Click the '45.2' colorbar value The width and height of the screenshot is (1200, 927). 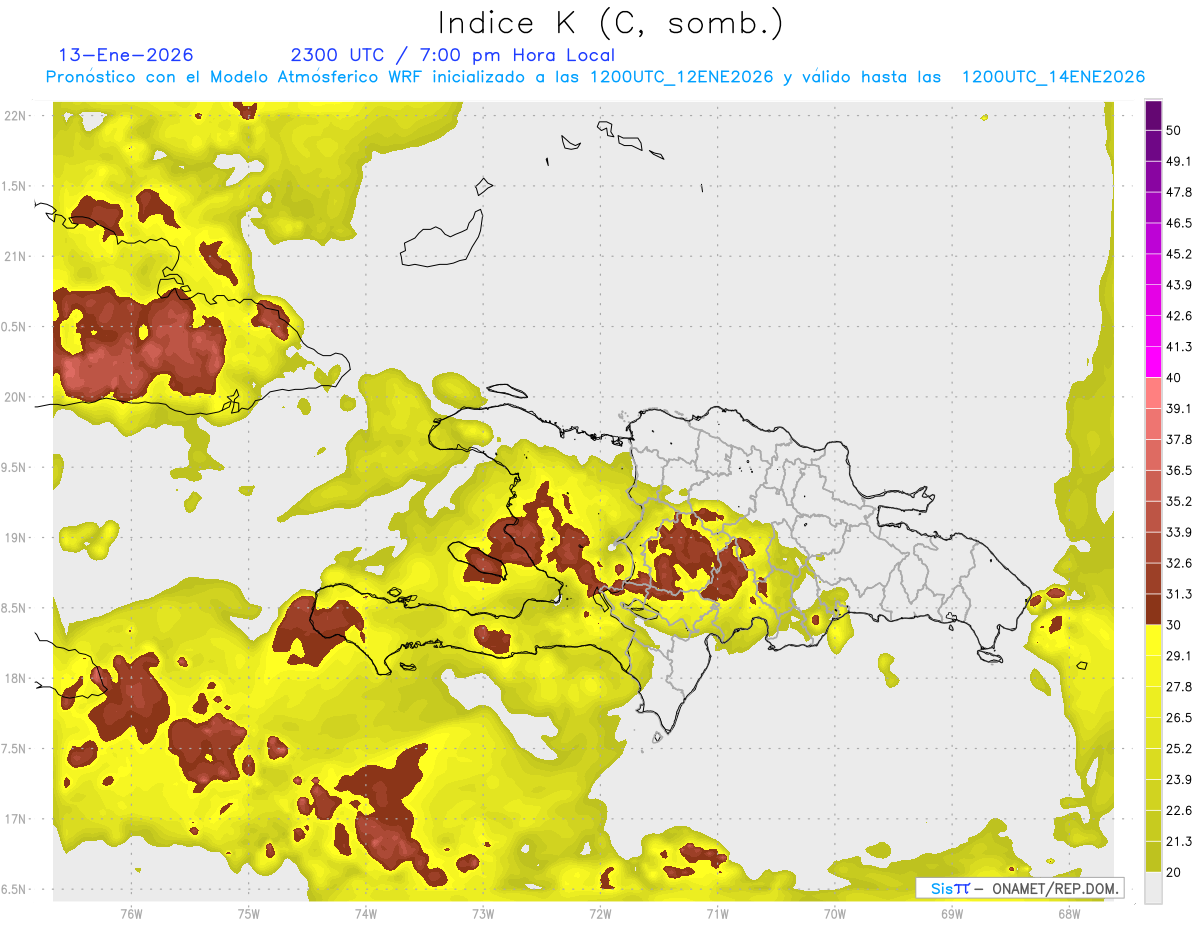coord(1179,254)
